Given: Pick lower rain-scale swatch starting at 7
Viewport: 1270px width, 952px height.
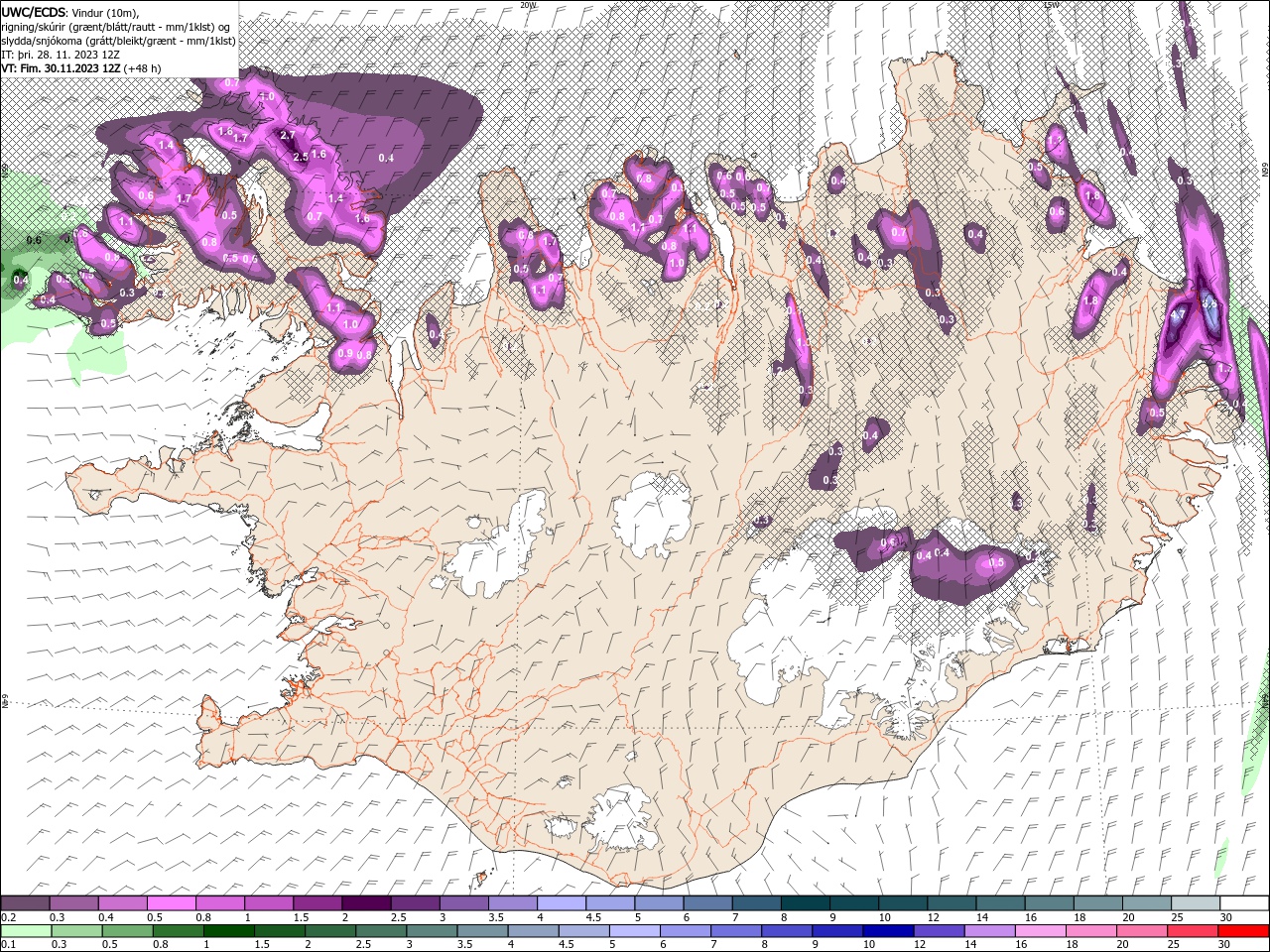Looking at the screenshot, I should point(735,930).
